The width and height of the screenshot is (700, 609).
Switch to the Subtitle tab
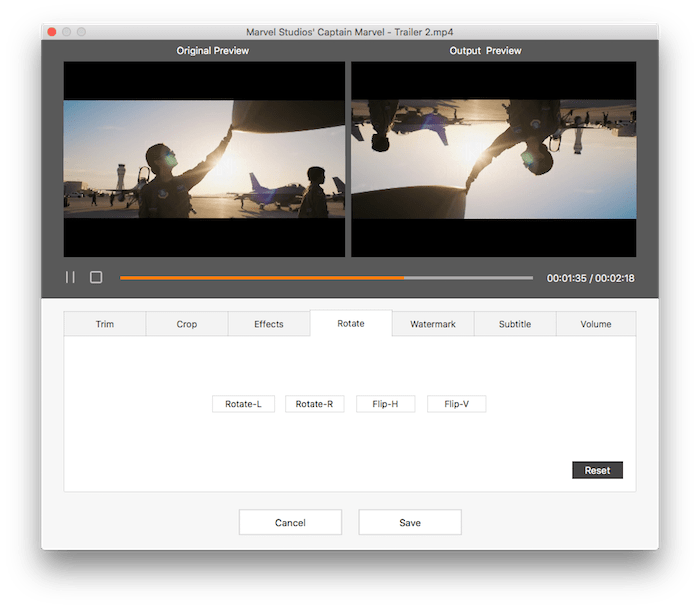515,324
